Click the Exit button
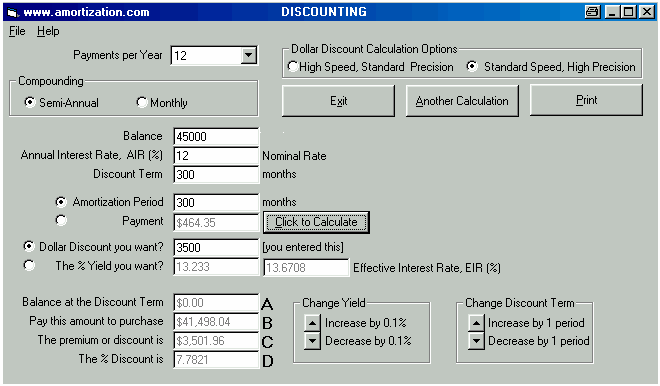The image size is (660, 386). pyautogui.click(x=338, y=101)
